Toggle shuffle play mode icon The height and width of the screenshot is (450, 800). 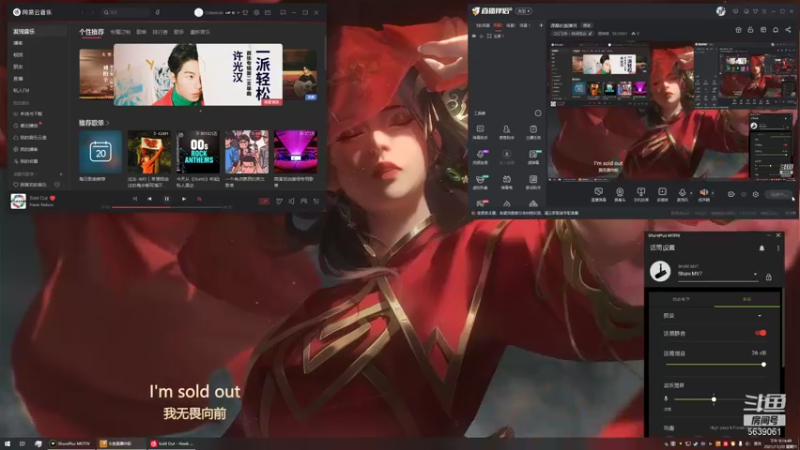[135, 199]
